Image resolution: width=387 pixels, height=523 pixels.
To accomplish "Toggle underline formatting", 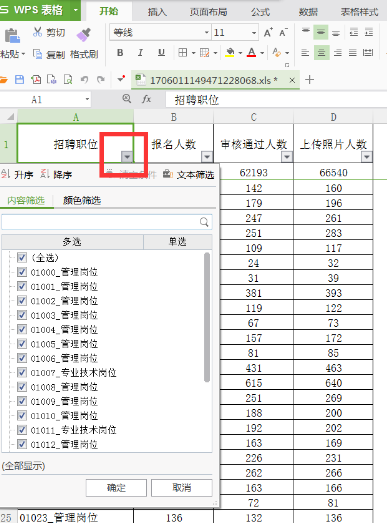I will (161, 53).
